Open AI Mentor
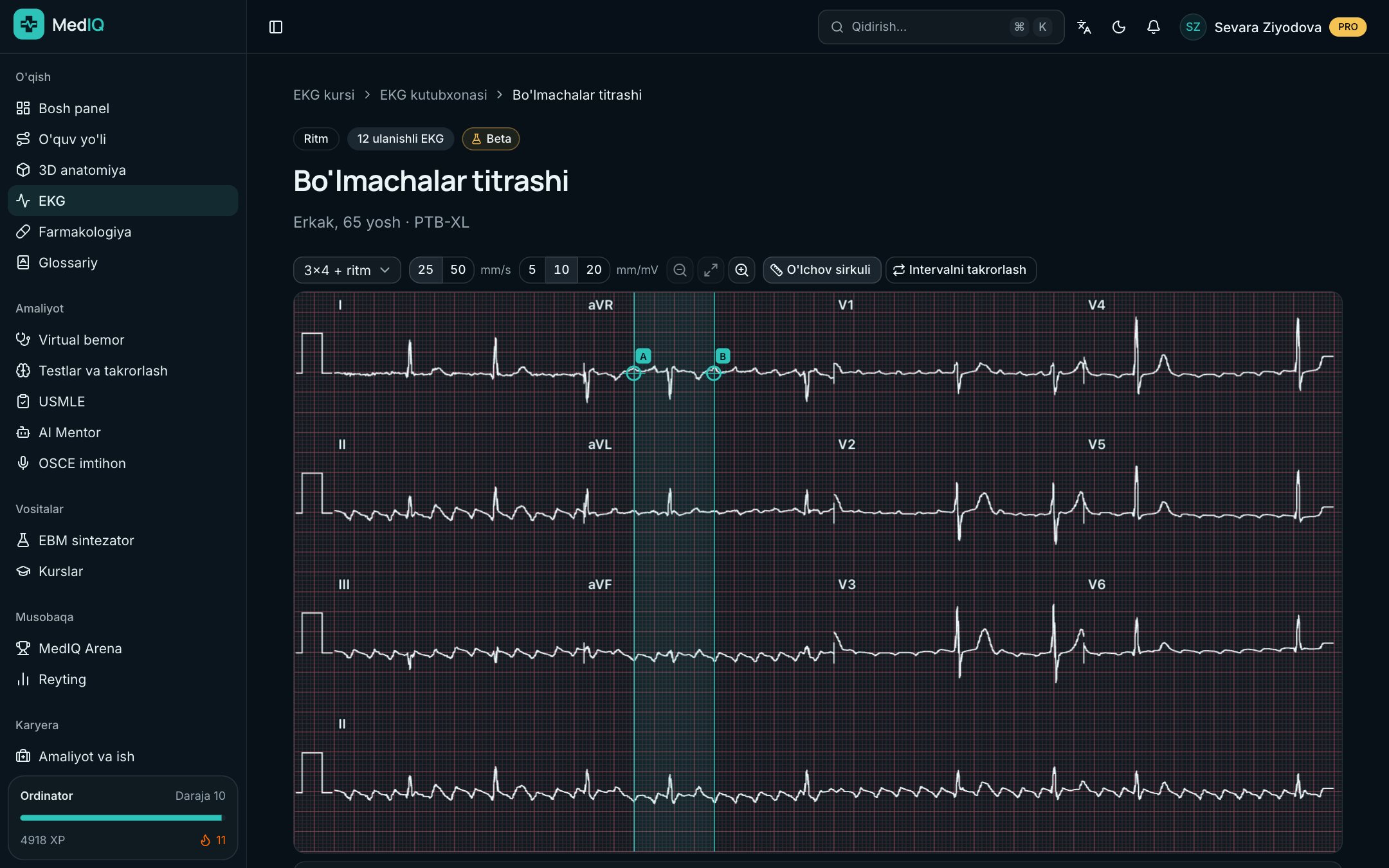 pos(123,432)
